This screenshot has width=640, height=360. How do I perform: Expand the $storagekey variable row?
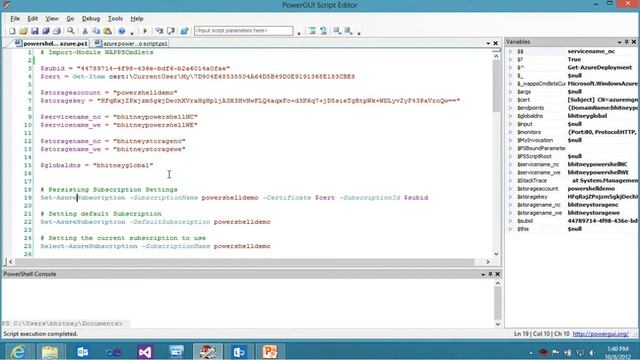[510, 197]
